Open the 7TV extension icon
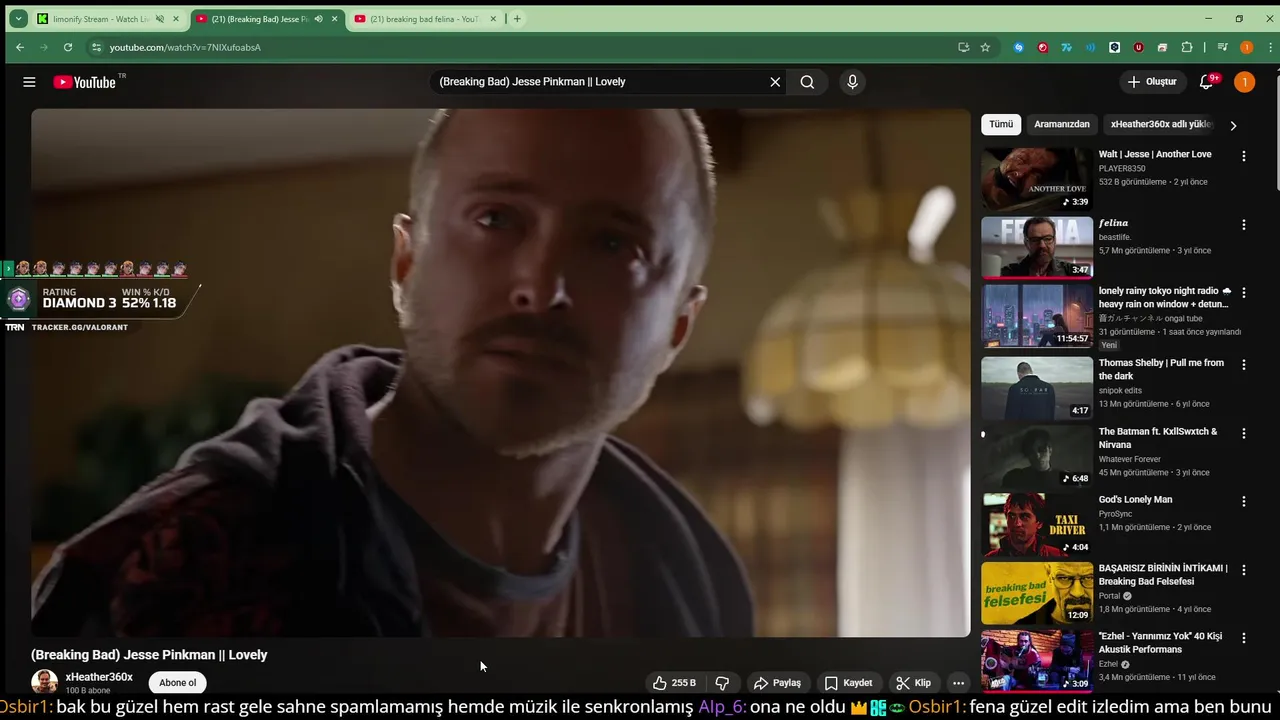This screenshot has height=720, width=1280. click(x=1067, y=47)
